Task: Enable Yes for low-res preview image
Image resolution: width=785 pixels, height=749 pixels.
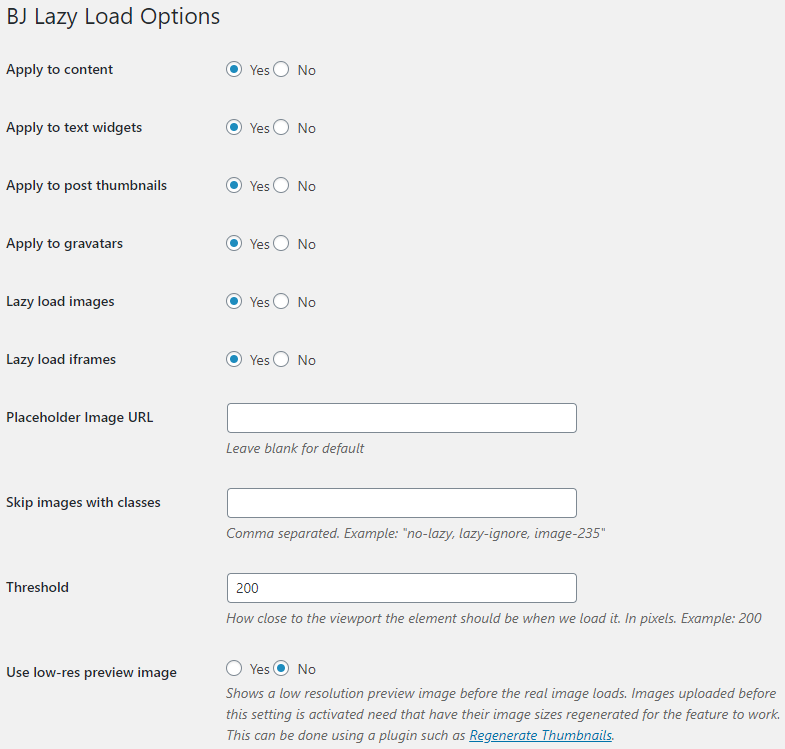Action: coord(235,668)
